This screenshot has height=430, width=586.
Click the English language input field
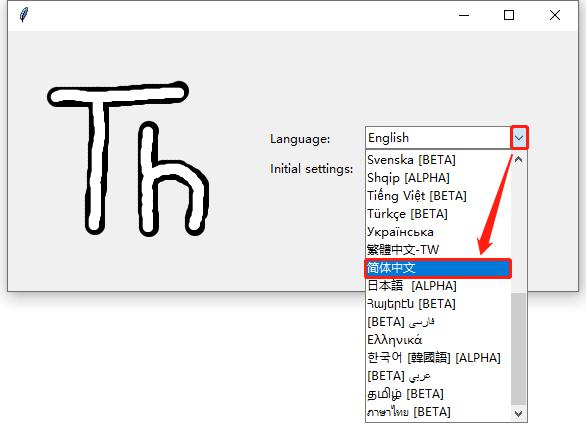pyautogui.click(x=438, y=138)
